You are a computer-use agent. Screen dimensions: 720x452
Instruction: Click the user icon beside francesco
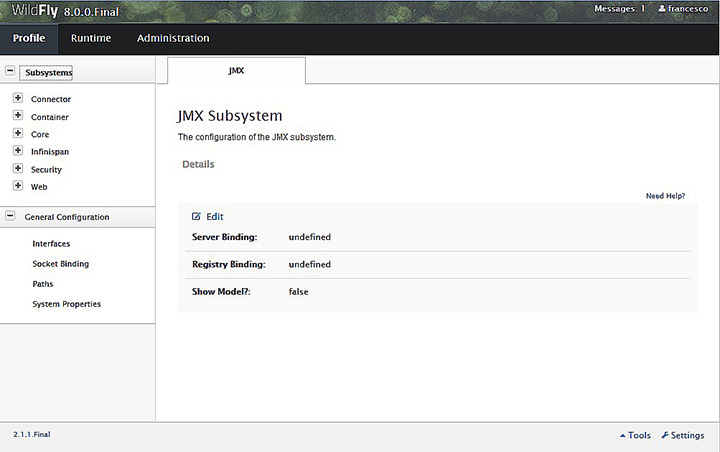point(662,8)
